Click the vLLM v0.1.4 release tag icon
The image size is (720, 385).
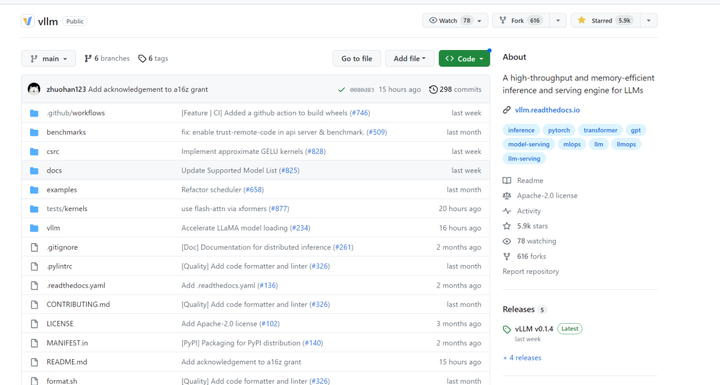506,329
